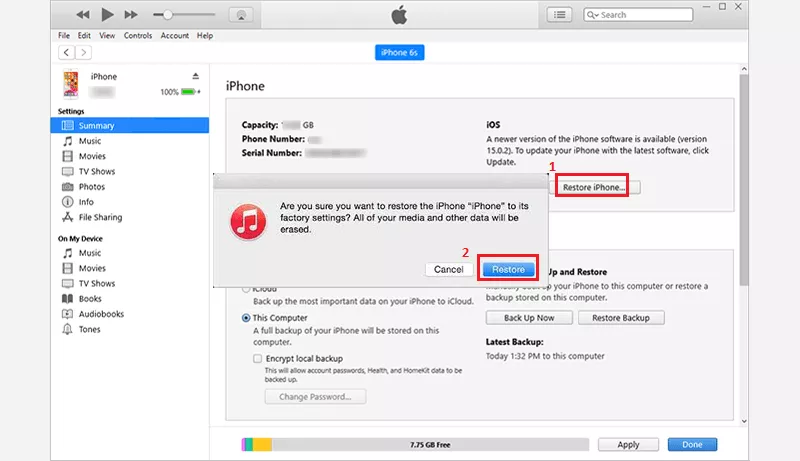Click the Apply button

pos(628,445)
